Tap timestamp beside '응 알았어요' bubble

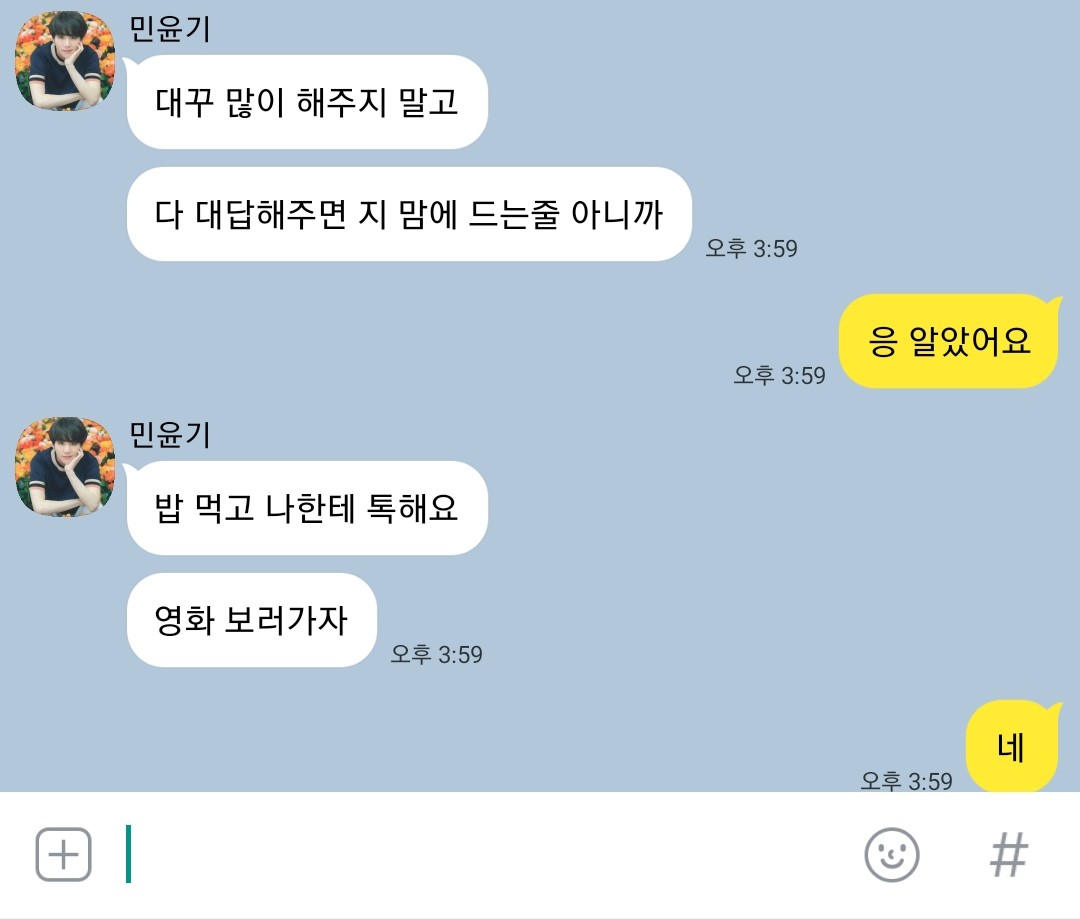[779, 375]
